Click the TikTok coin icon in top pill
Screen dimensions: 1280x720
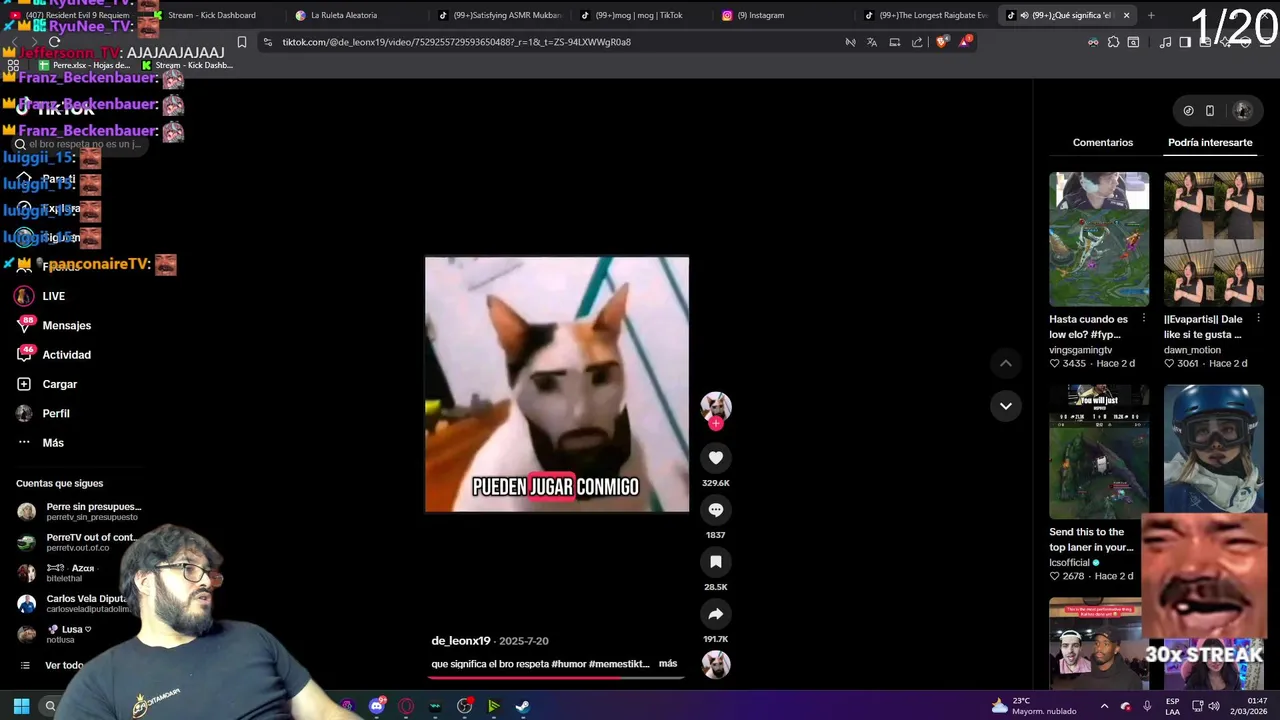(1188, 111)
